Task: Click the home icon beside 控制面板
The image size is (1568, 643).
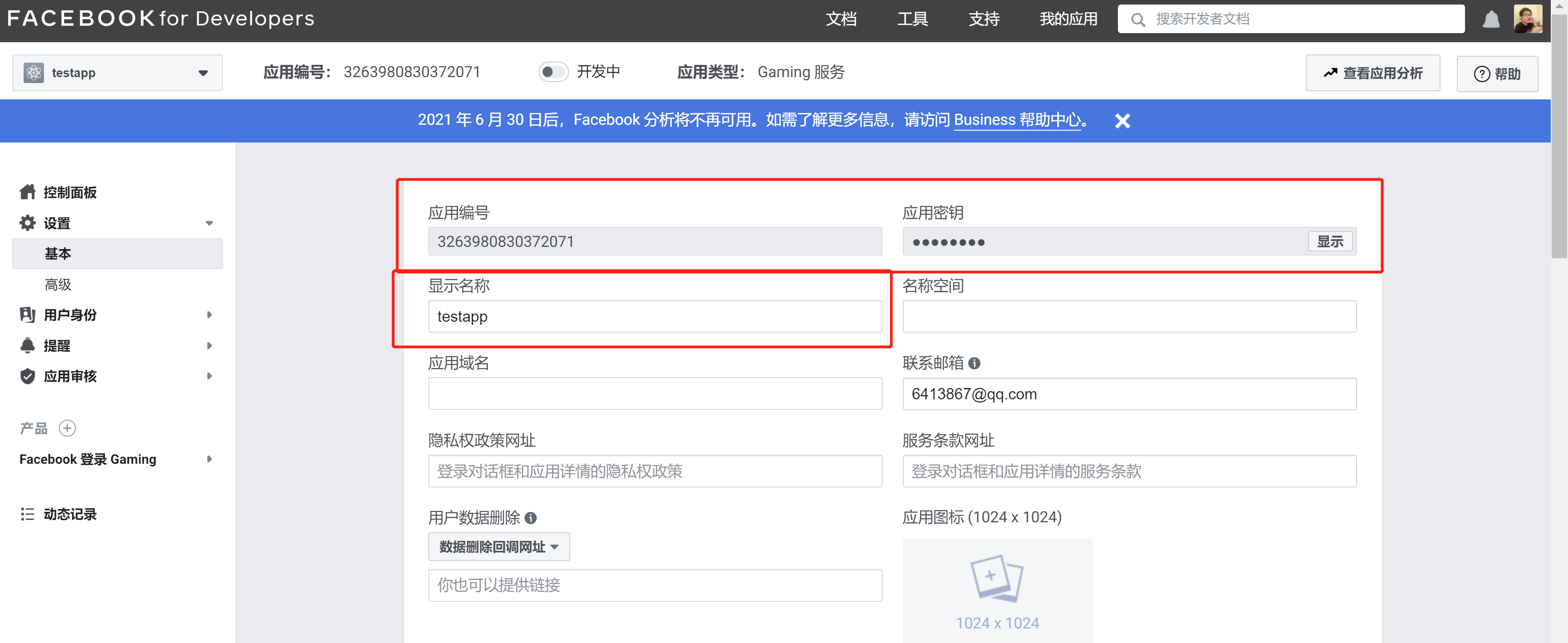Action: (27, 192)
